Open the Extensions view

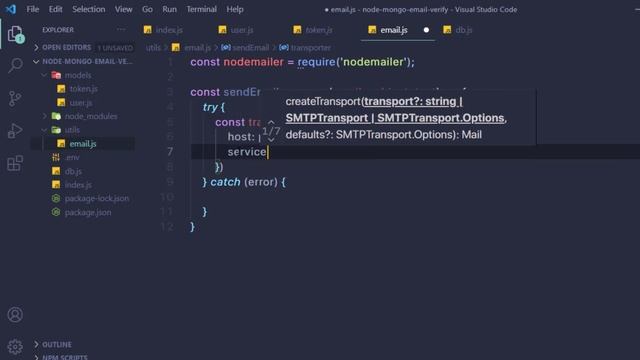pos(15,163)
